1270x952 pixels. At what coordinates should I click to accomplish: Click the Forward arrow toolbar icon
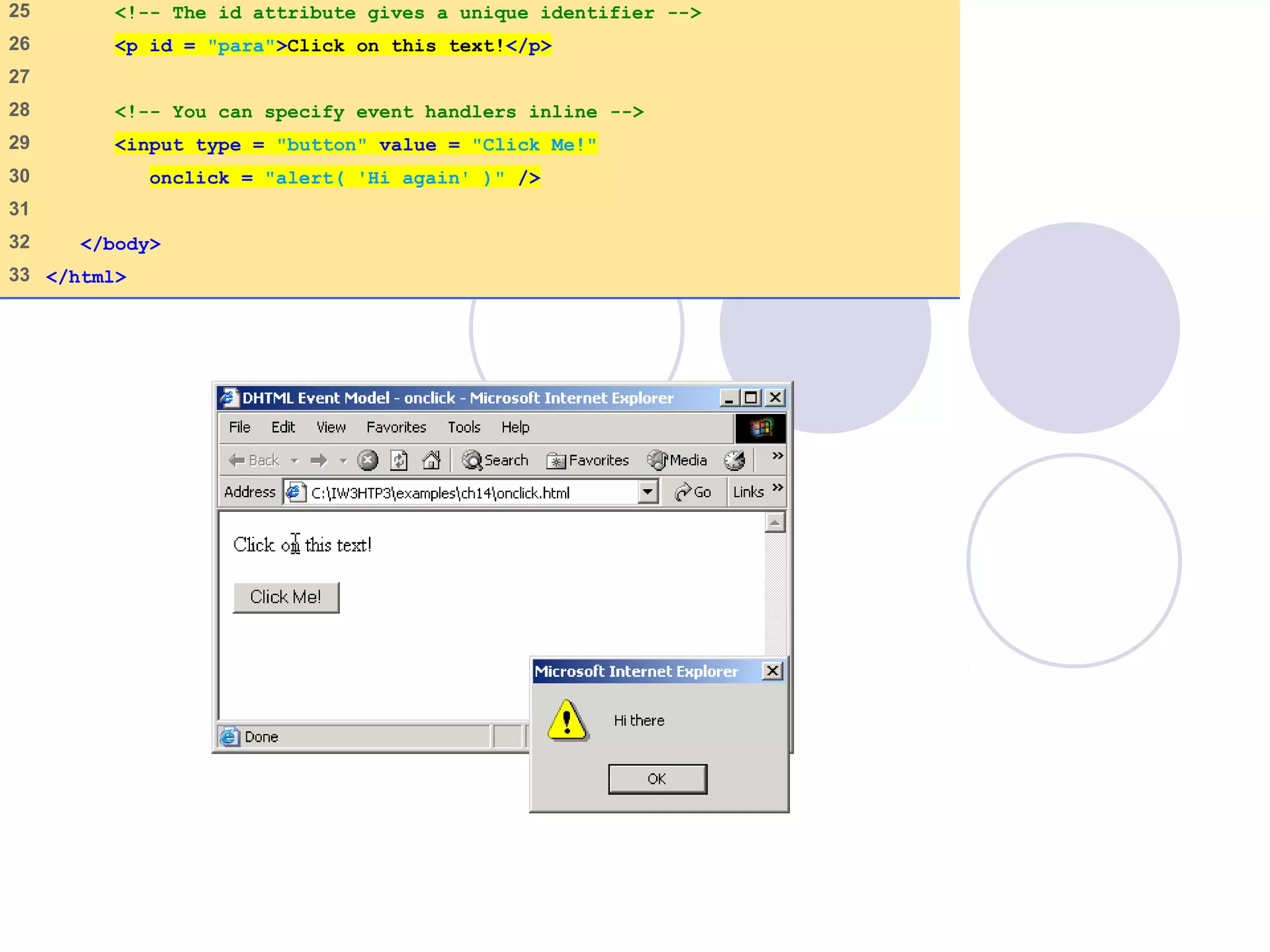(x=319, y=461)
